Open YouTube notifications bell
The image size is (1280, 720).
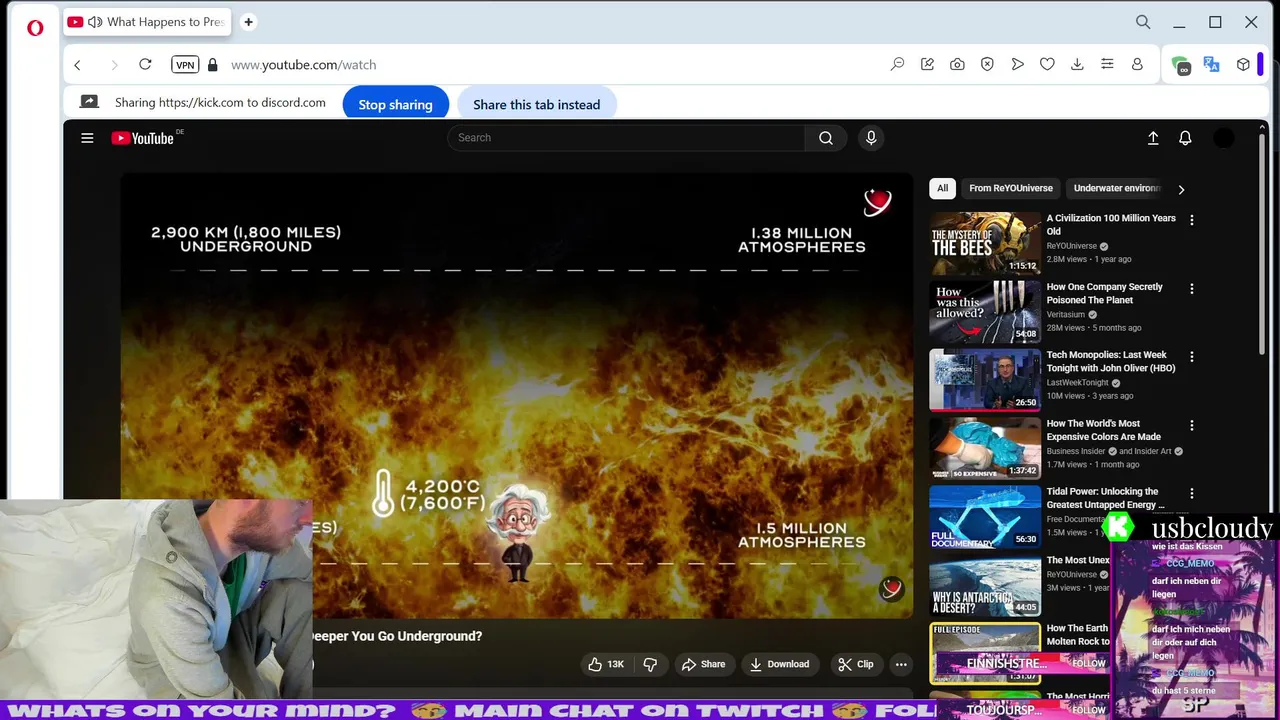pos(1185,138)
